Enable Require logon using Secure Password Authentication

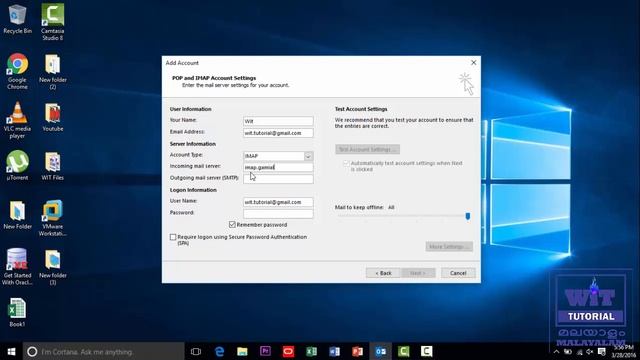point(173,237)
